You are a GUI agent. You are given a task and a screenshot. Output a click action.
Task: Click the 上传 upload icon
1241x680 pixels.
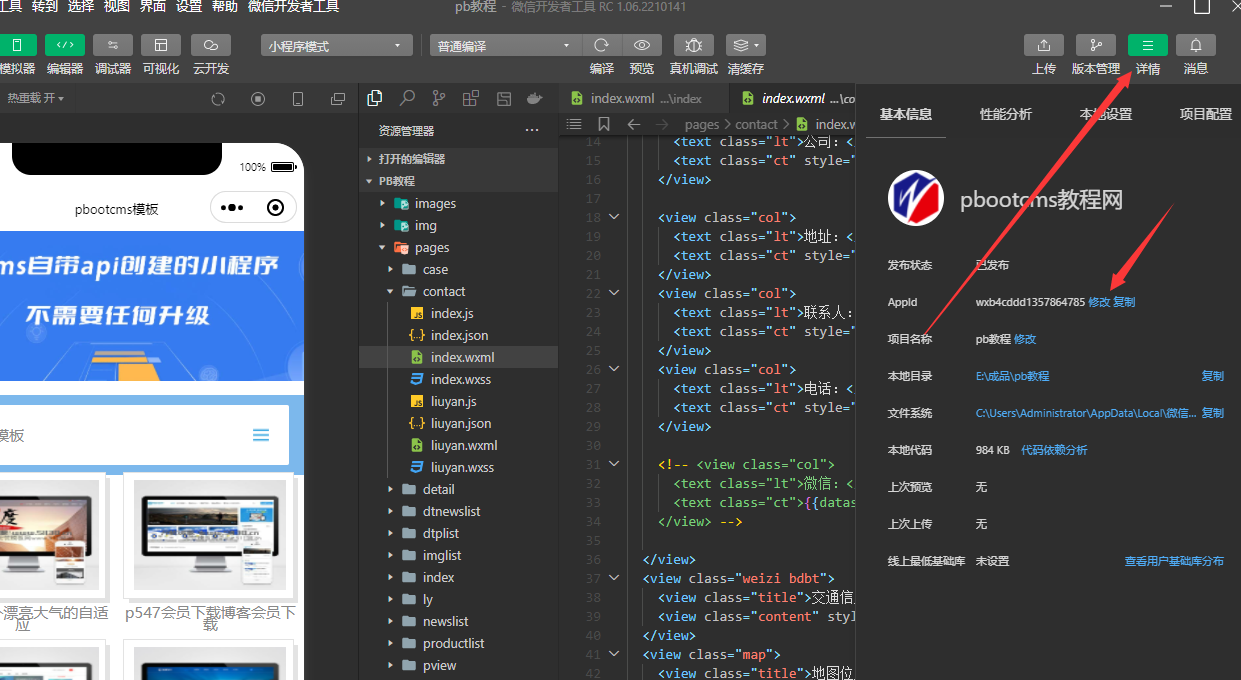click(1044, 46)
